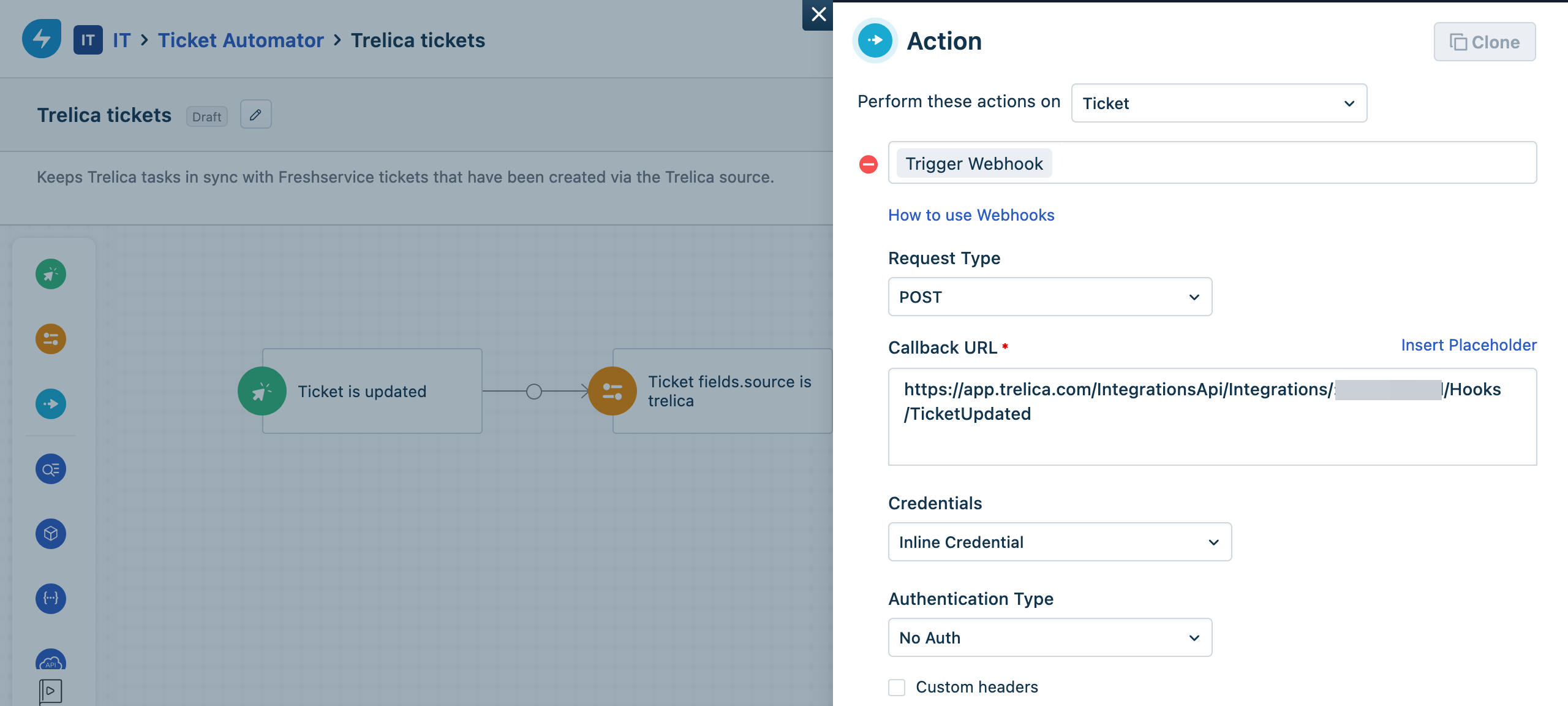This screenshot has width=1568, height=706.
Task: Open the Perform these actions on Ticket dropdown
Action: 1219,103
